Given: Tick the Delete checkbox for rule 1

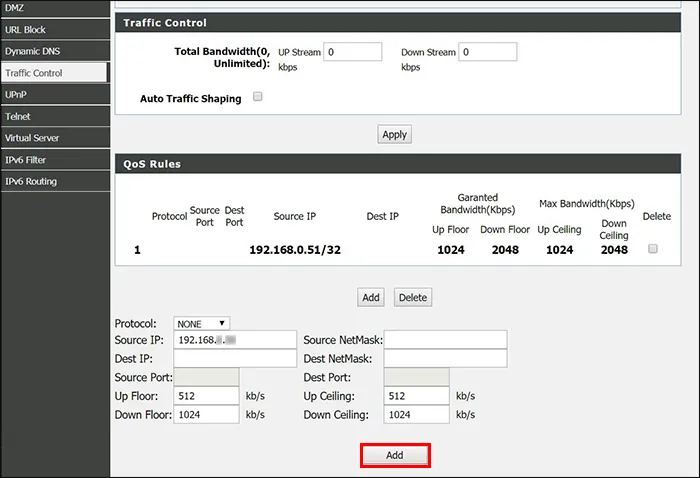Looking at the screenshot, I should 653,249.
